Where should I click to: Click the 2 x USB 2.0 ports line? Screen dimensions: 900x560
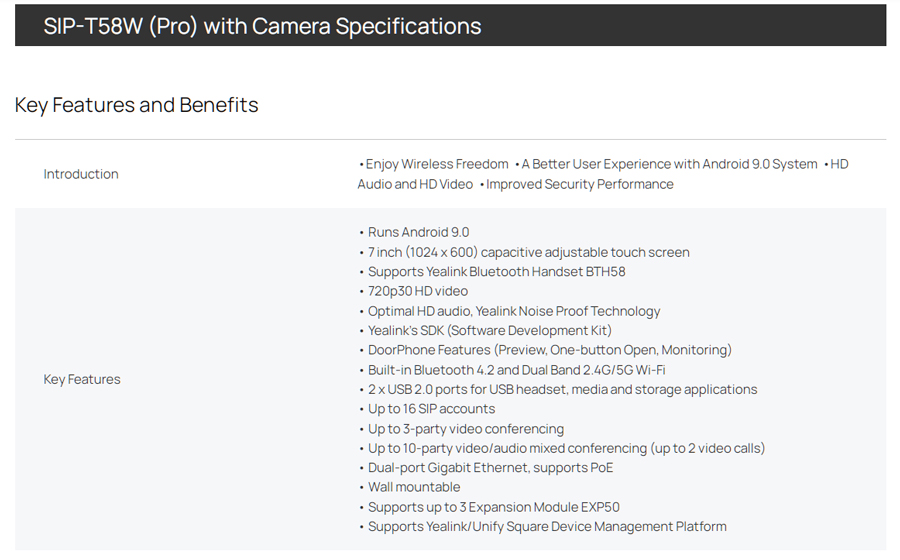[562, 389]
